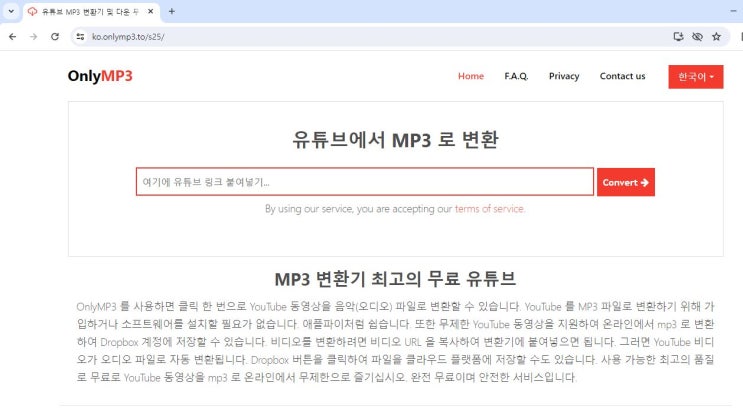Click the OnlyMP3 logo
This screenshot has height=408, width=743.
click(x=100, y=76)
